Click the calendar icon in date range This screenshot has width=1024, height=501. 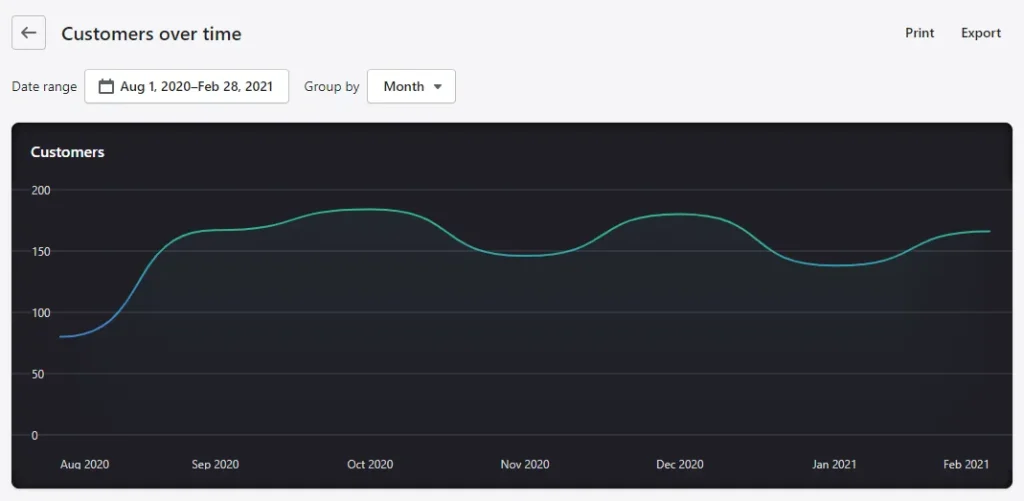point(106,86)
